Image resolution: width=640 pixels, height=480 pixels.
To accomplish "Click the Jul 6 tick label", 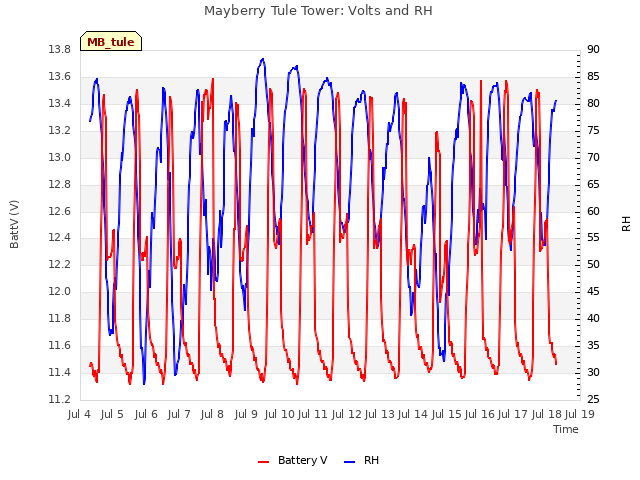I will click(146, 414).
